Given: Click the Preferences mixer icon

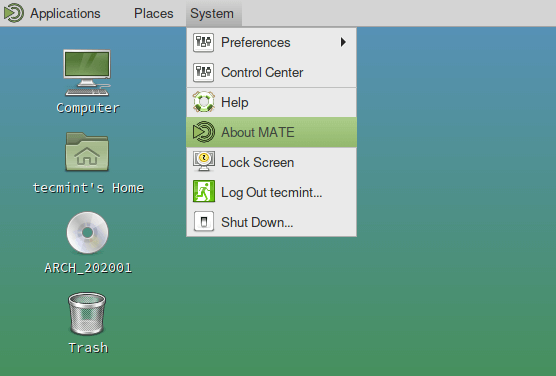Looking at the screenshot, I should (x=204, y=42).
